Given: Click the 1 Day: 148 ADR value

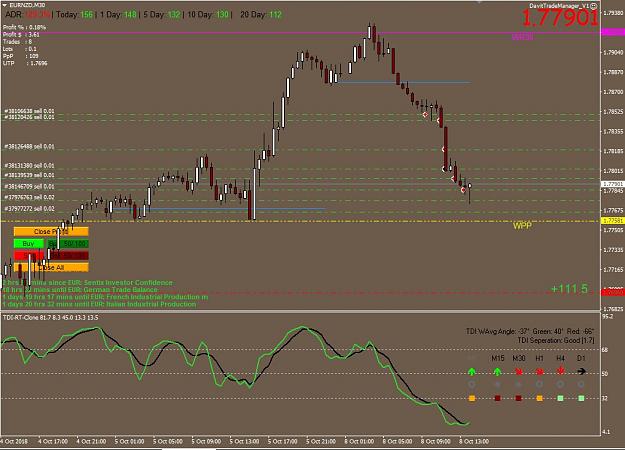Looking at the screenshot, I should 118,15.
